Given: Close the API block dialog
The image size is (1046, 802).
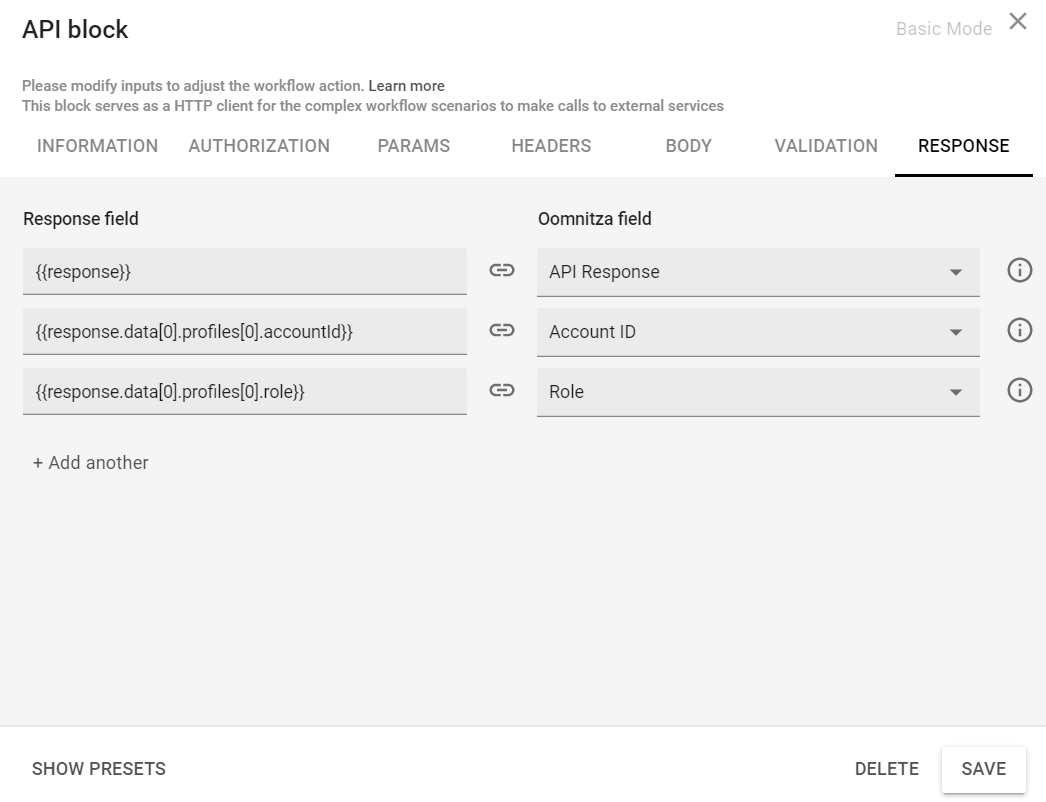Looking at the screenshot, I should coord(1017,21).
